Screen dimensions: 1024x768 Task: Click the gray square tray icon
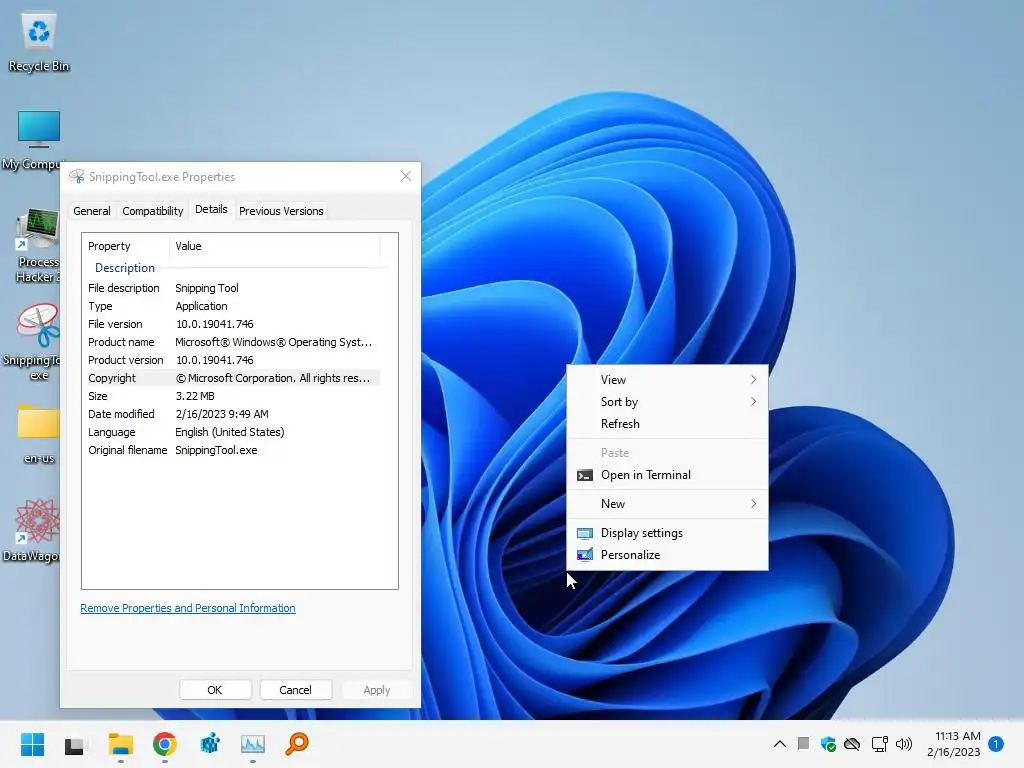[x=803, y=743]
